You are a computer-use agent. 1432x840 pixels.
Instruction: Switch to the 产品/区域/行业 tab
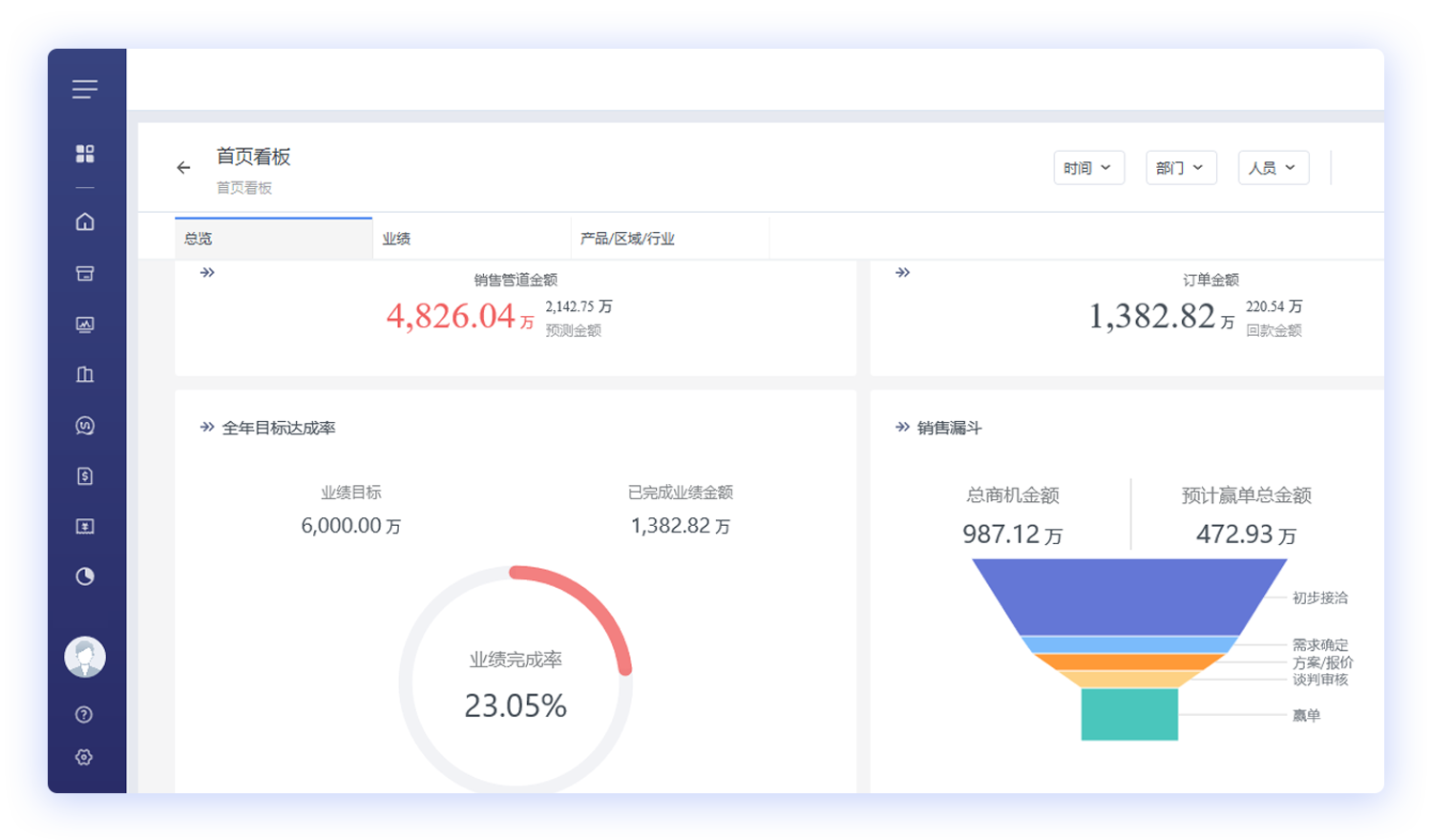[670, 239]
